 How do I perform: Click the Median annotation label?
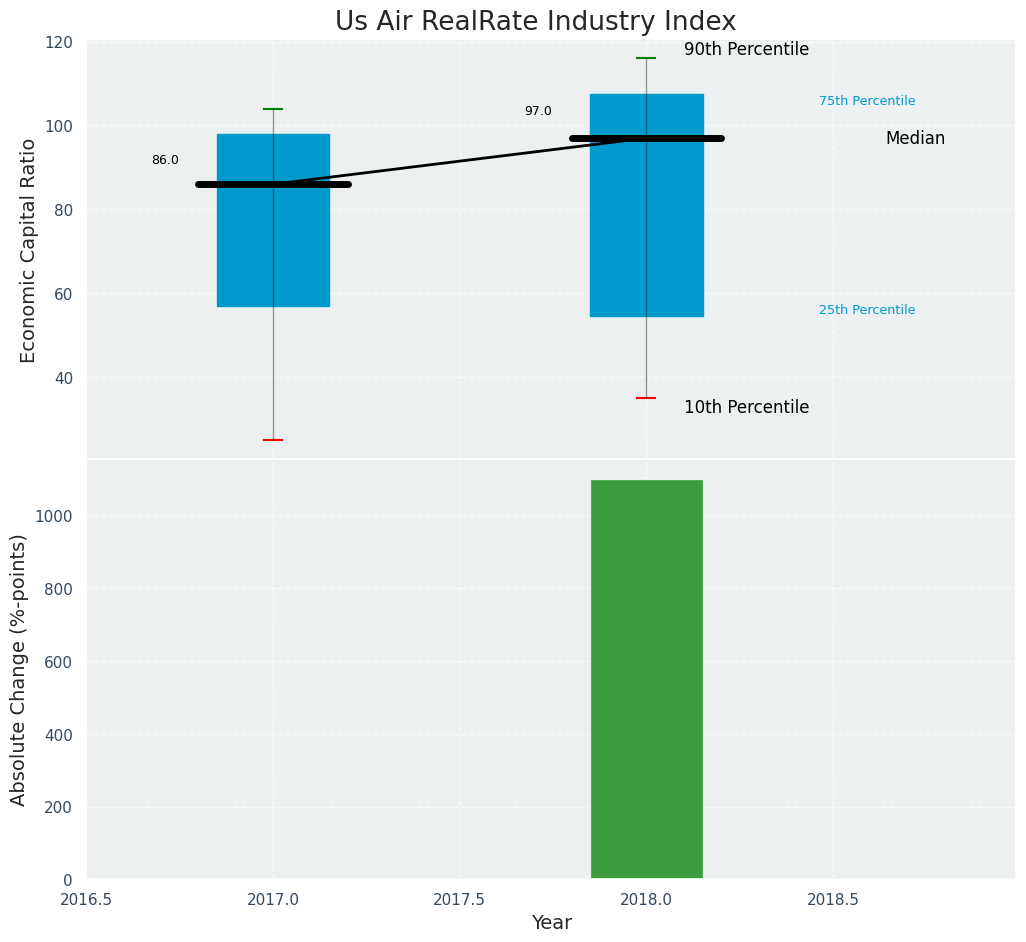pos(915,139)
